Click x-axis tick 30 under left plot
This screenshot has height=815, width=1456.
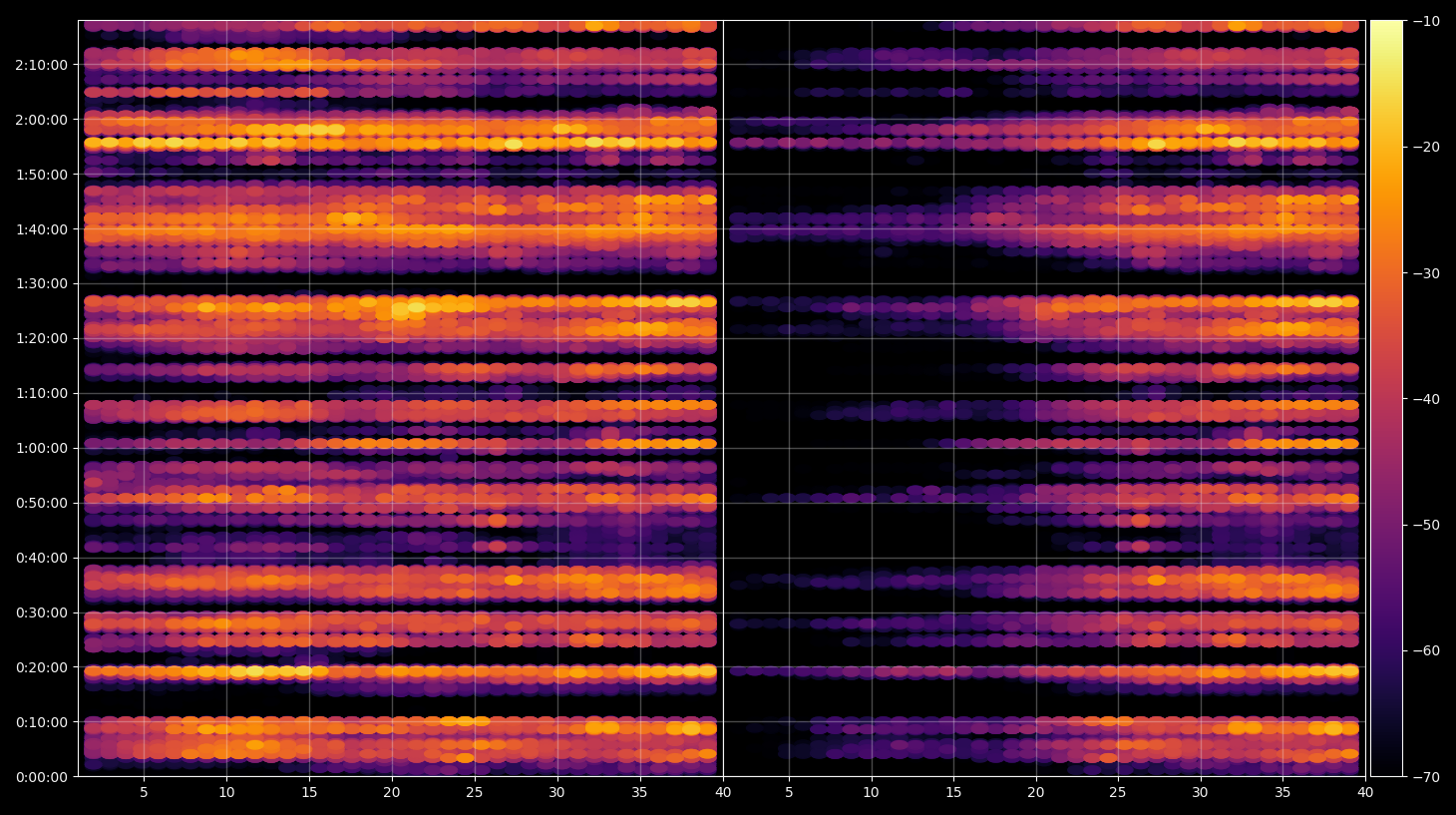556,793
